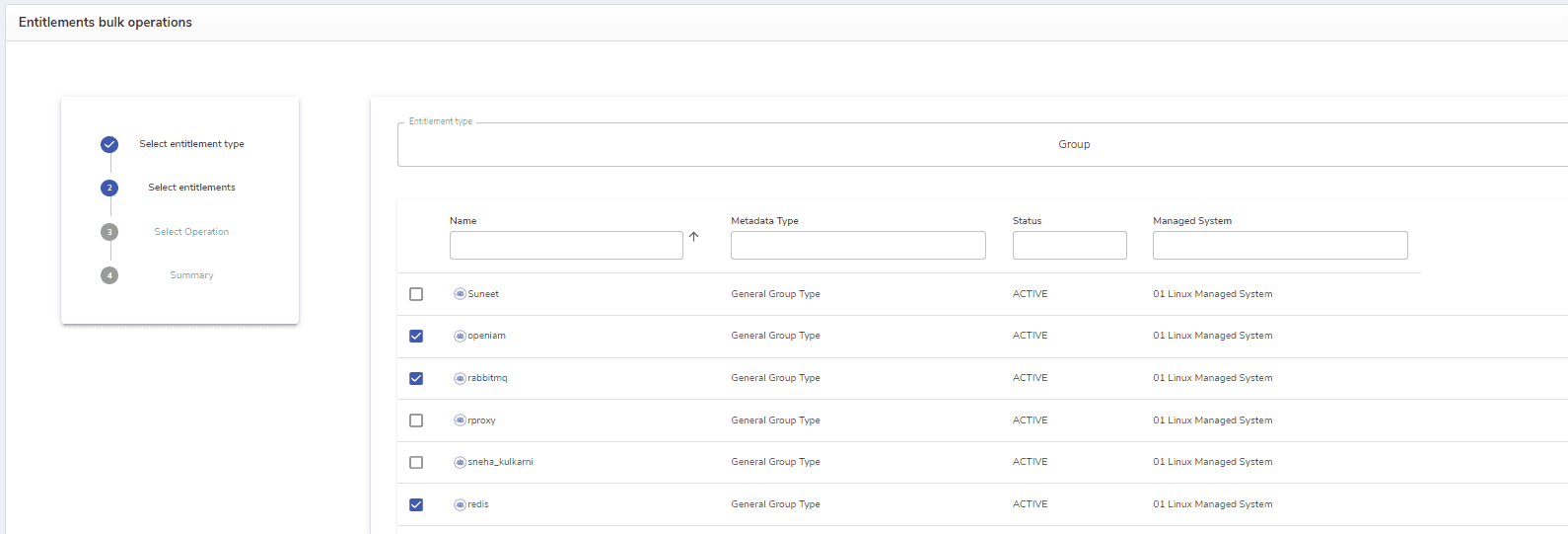Click the group icon beside sneha_kulkarni
Image resolution: width=1568 pixels, height=534 pixels.
point(460,462)
